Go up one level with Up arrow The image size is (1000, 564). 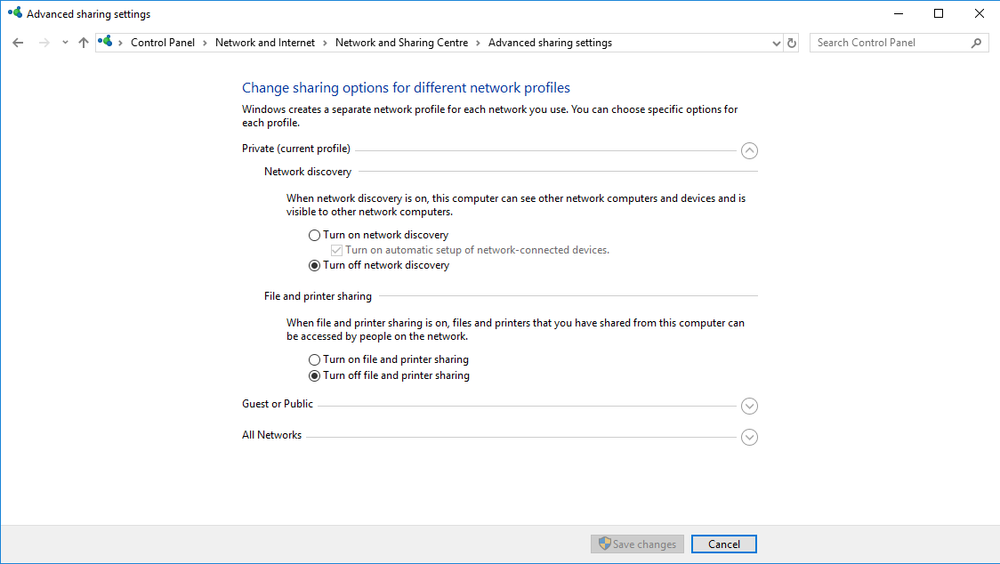point(84,43)
